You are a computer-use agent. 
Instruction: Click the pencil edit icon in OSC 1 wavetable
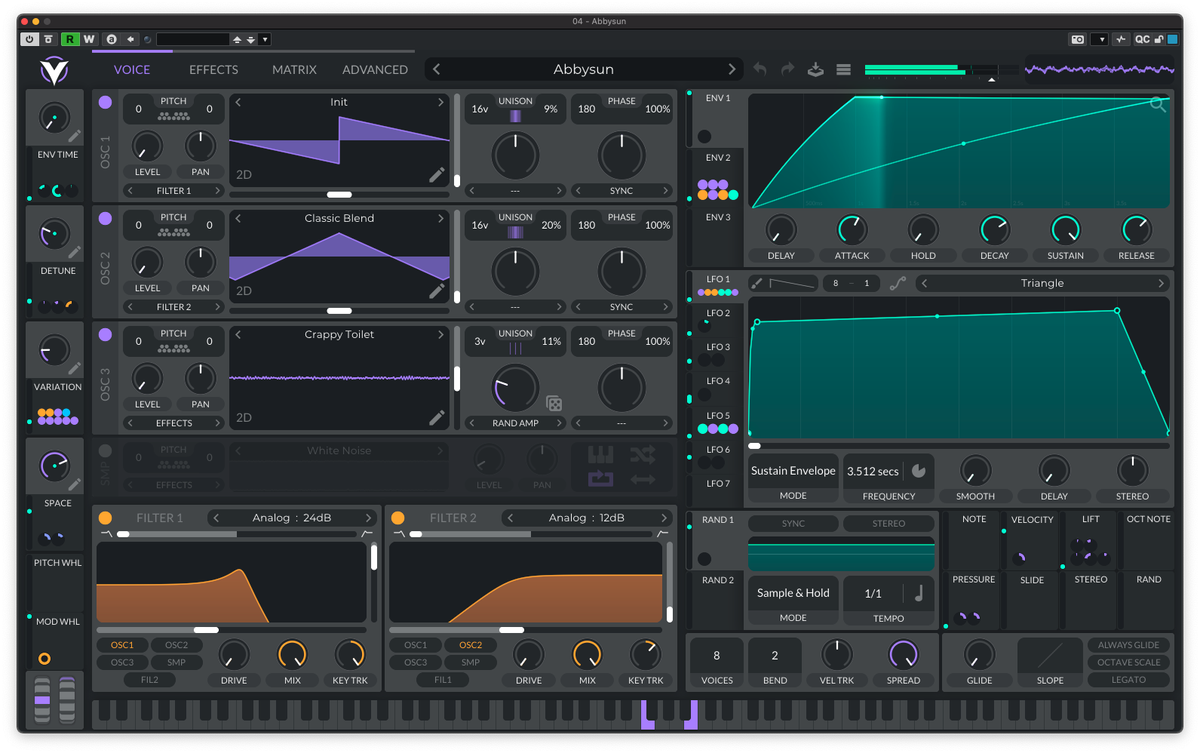437,175
